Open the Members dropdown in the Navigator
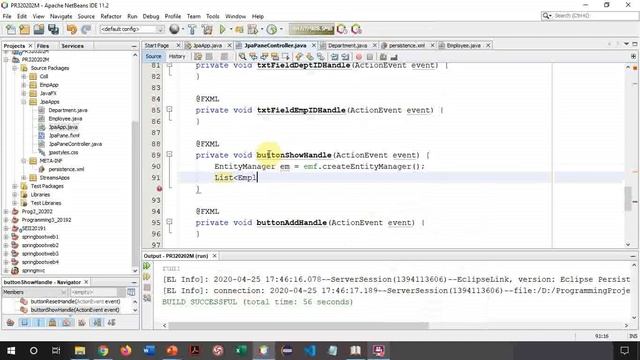Viewport: 640px width, 360px height. [x=34, y=292]
